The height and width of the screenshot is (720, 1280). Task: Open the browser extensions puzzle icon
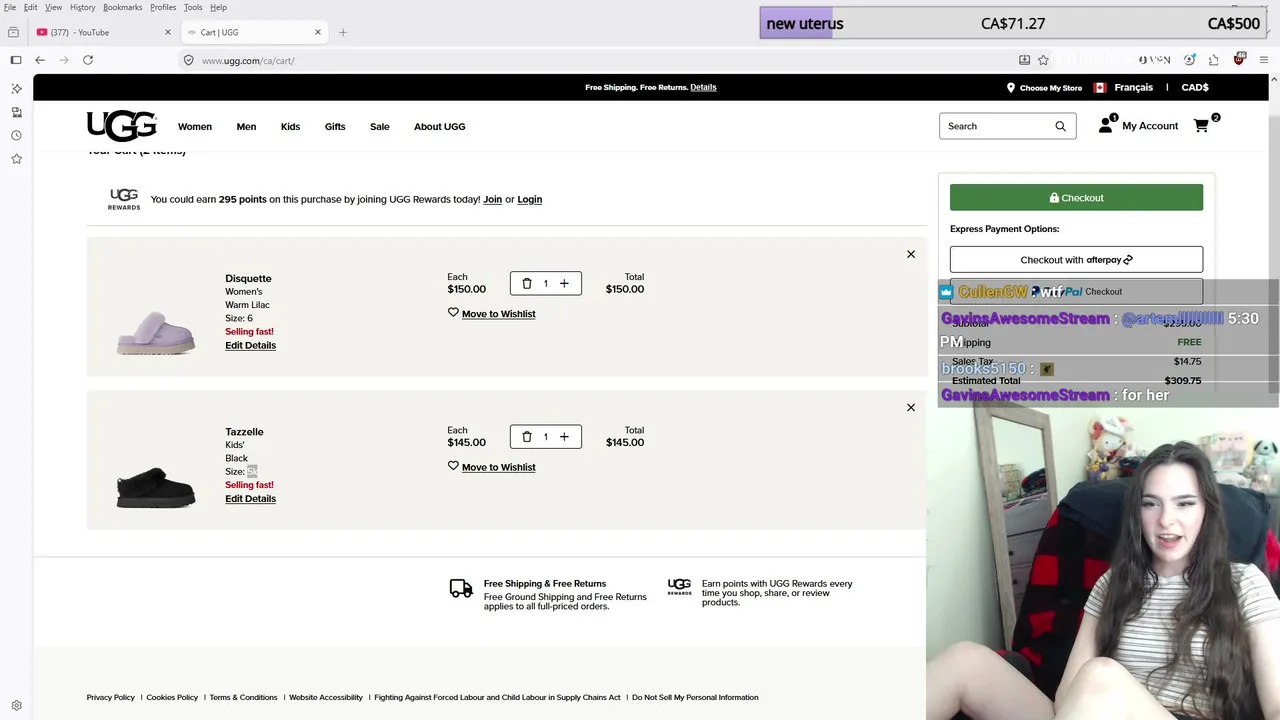click(1213, 60)
